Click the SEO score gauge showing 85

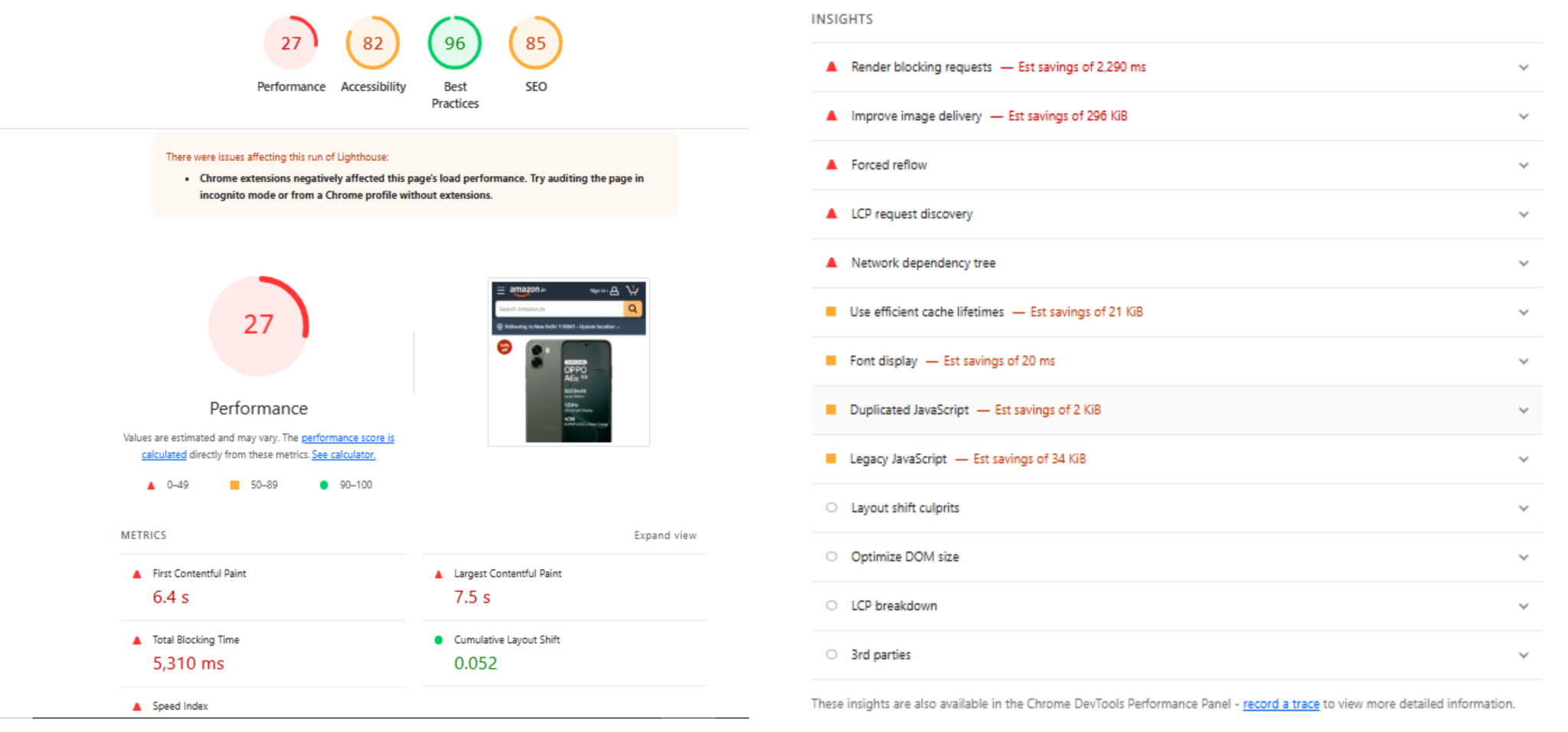click(536, 44)
